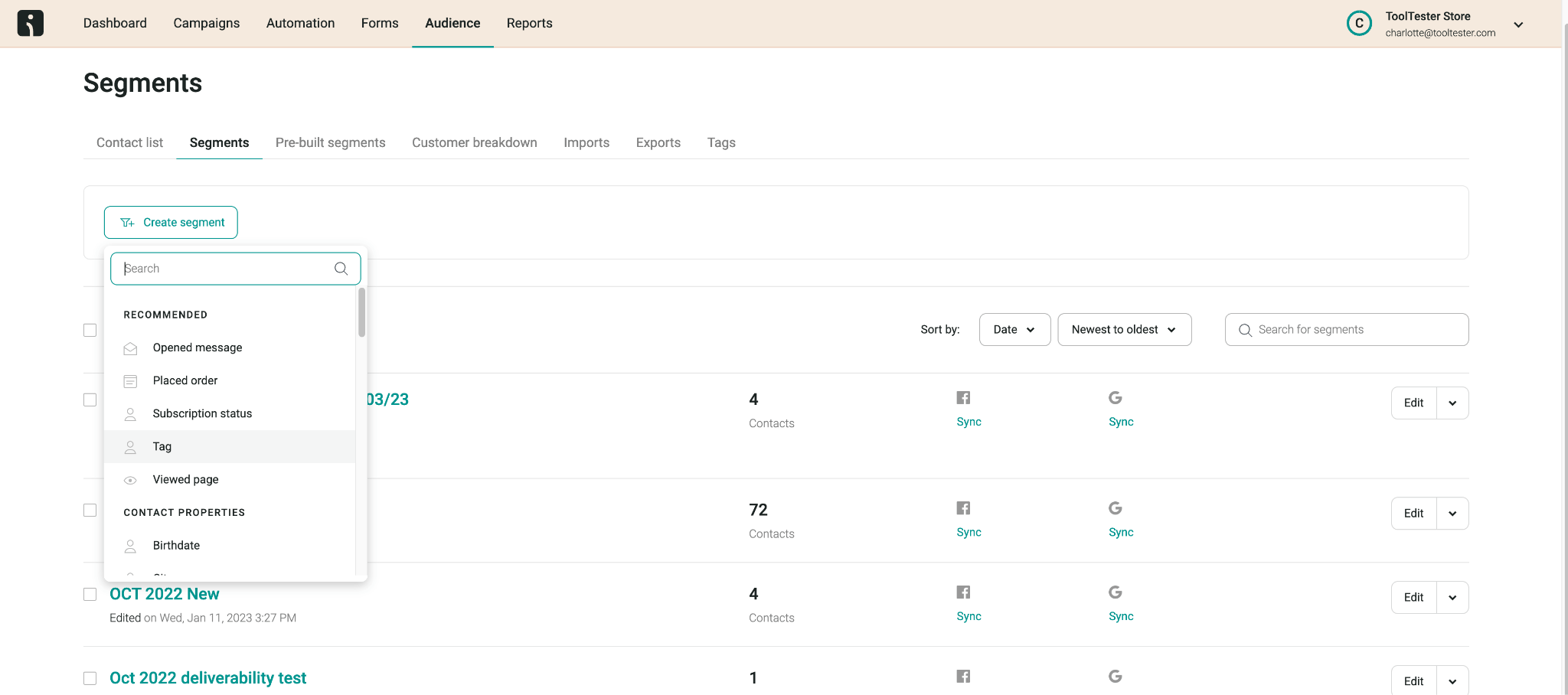Click the magnifier icon in condition search

[341, 269]
